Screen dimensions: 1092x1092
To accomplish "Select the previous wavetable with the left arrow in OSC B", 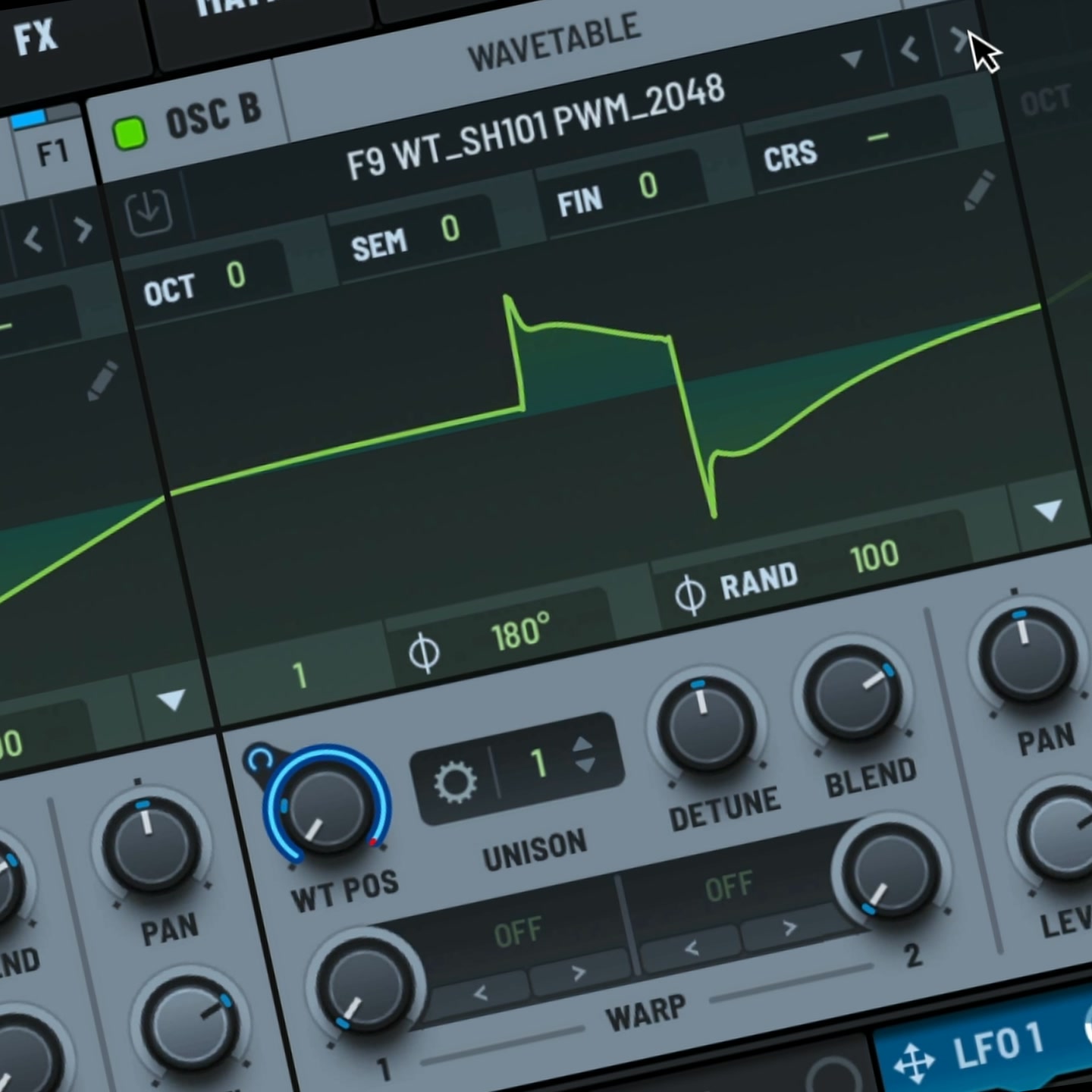I will tap(909, 50).
